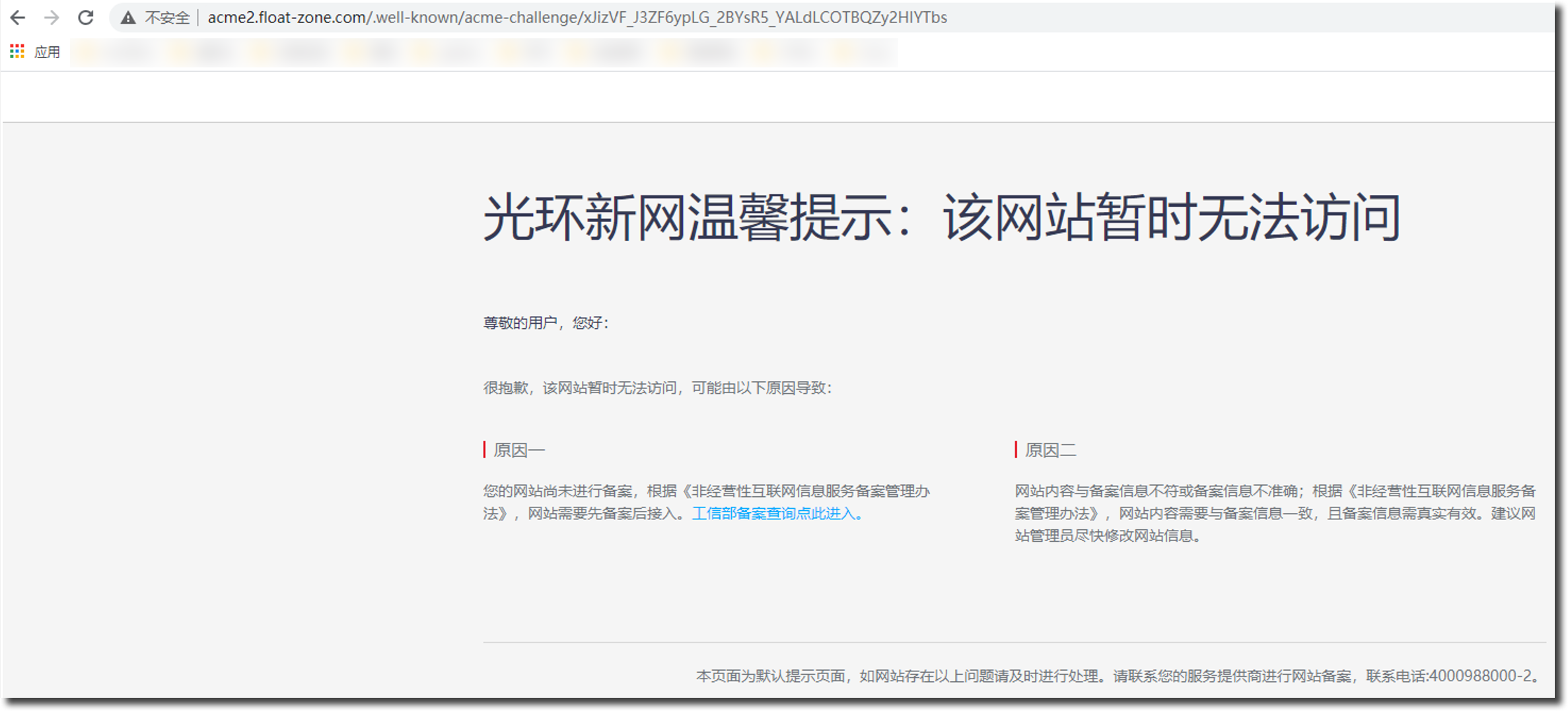Click the 原因二 section heading
Image resolution: width=1568 pixels, height=711 pixels.
(x=1050, y=450)
